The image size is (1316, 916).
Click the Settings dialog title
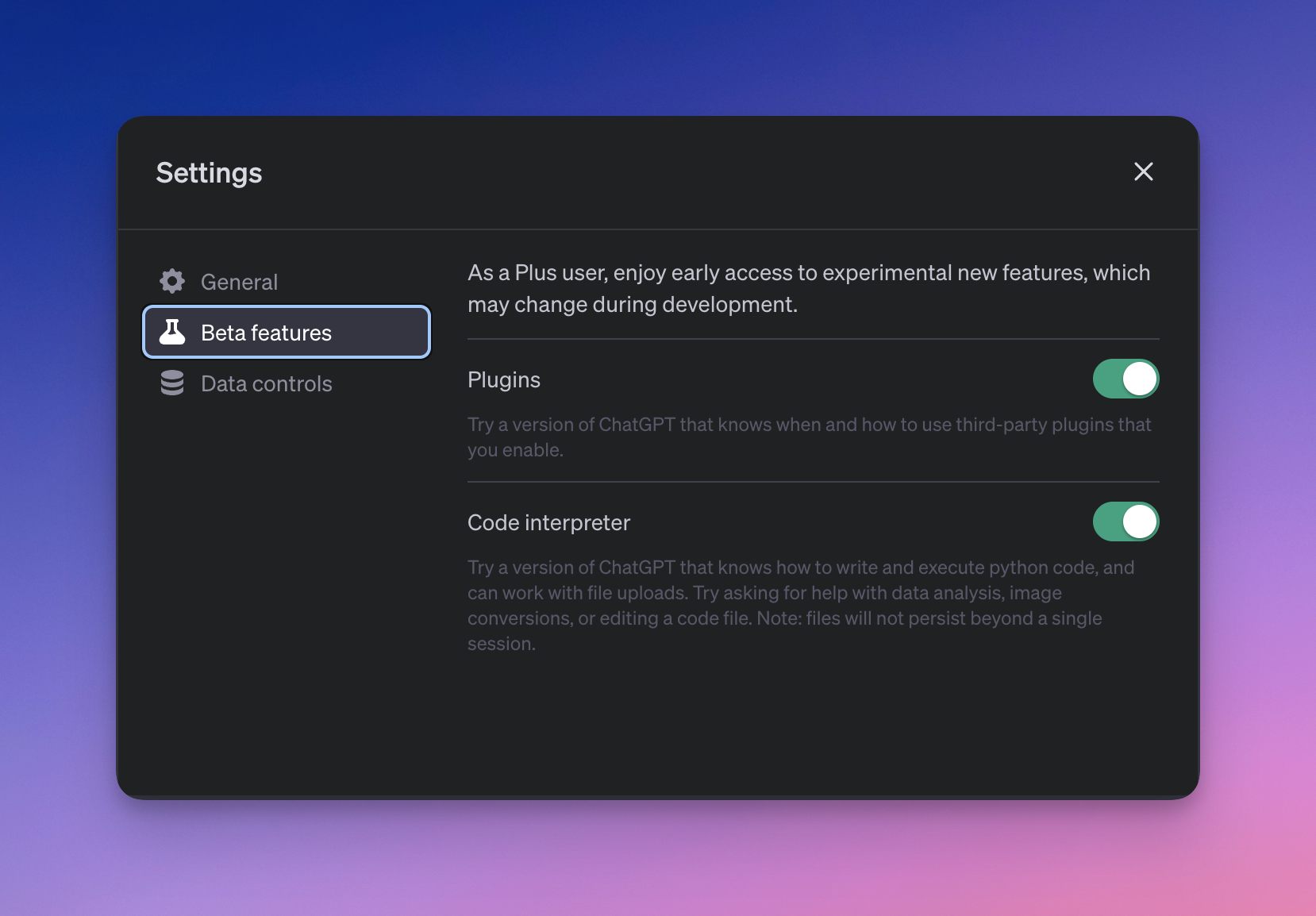point(209,173)
